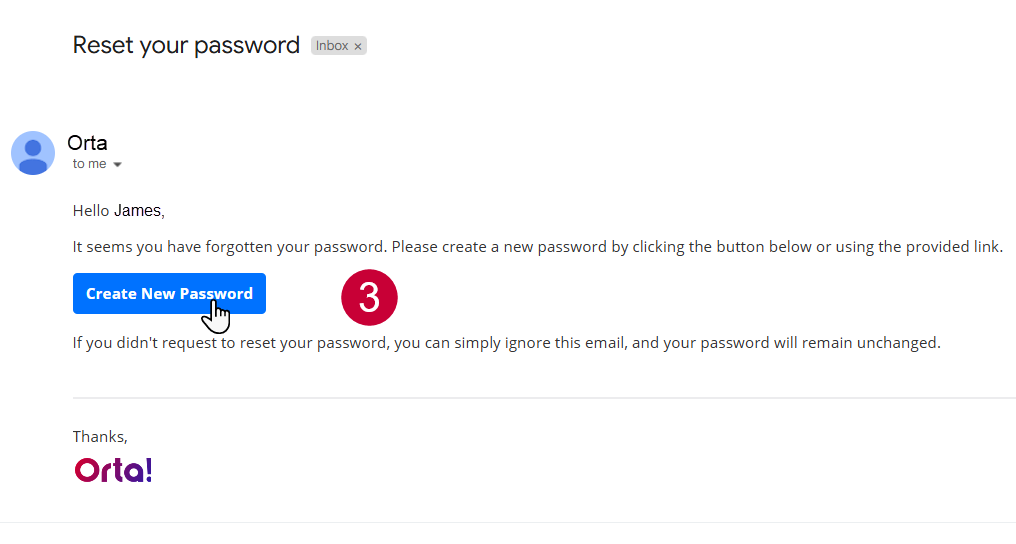Click the Create New Password button
1016x544 pixels.
[169, 293]
